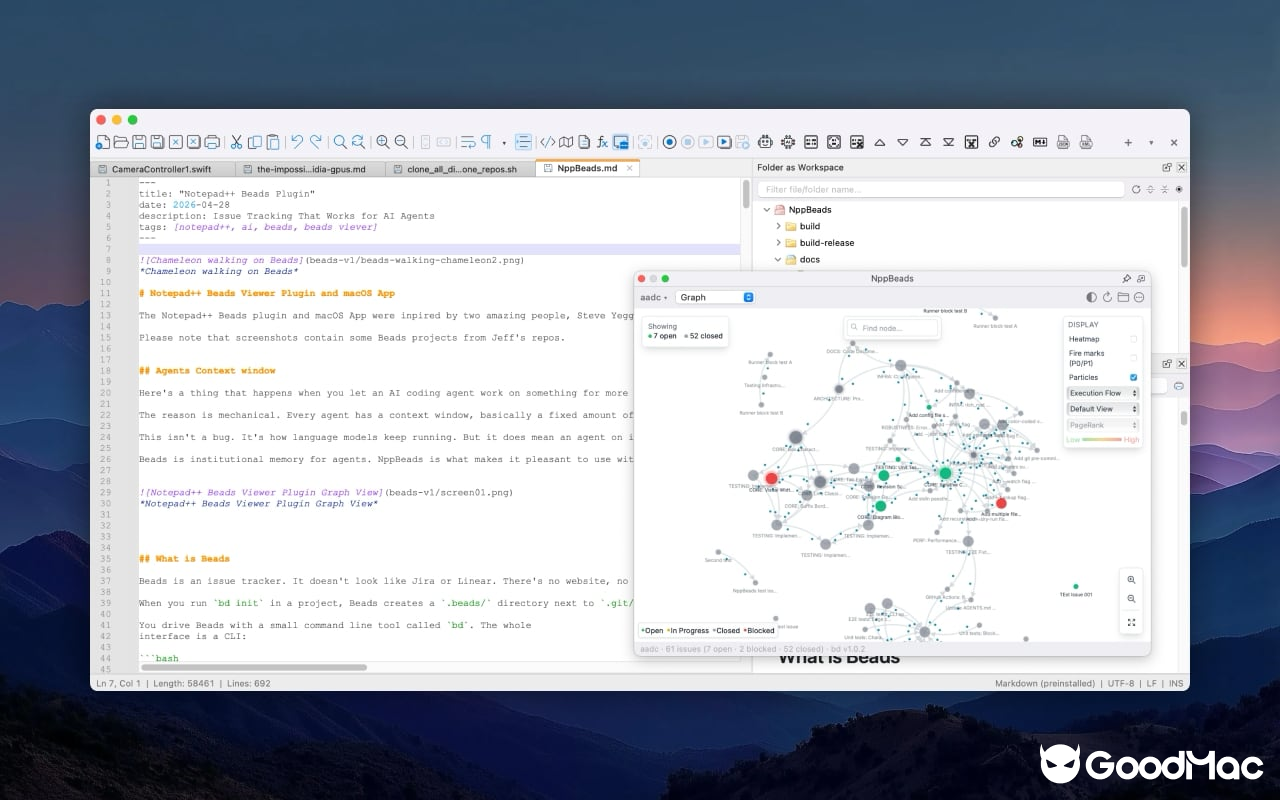Open document map icon
Screen dimensions: 1280x800
pyautogui.click(x=565, y=142)
